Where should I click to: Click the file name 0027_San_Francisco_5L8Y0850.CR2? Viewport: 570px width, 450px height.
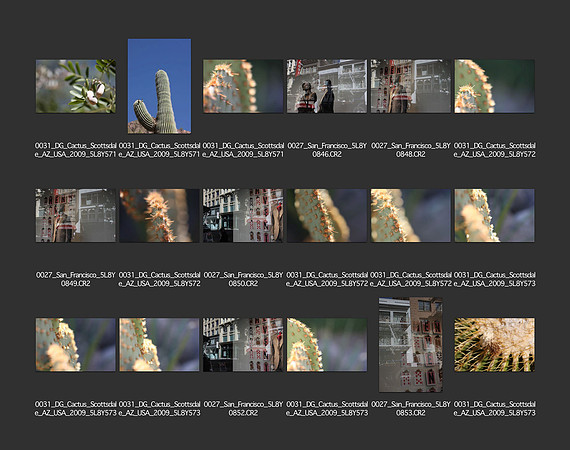tap(243, 279)
